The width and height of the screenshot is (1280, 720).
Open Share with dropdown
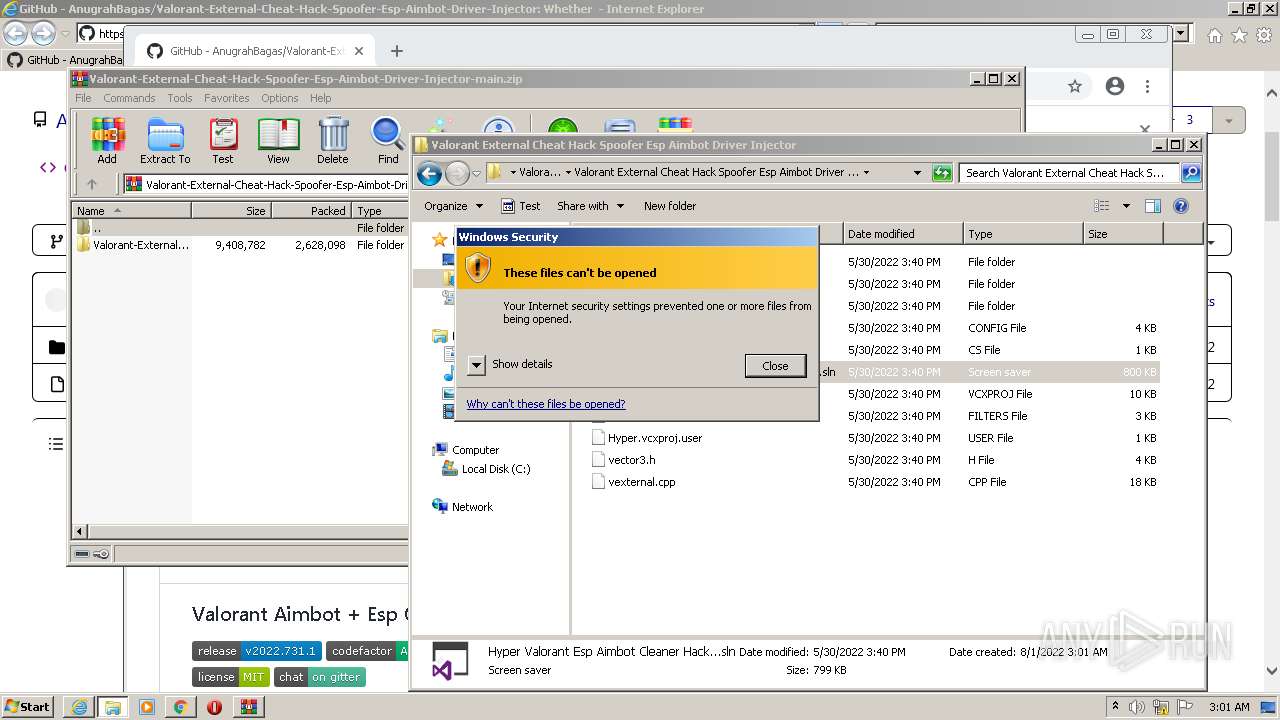[590, 206]
